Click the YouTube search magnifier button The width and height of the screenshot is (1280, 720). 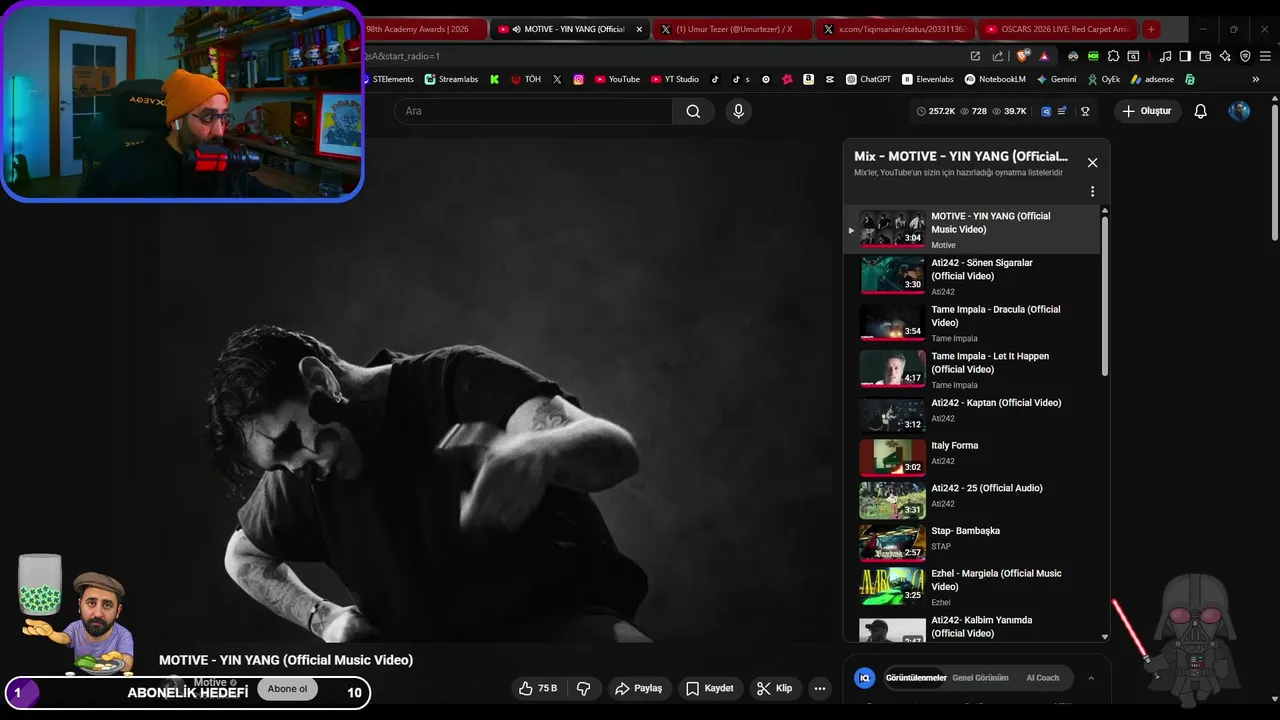693,111
